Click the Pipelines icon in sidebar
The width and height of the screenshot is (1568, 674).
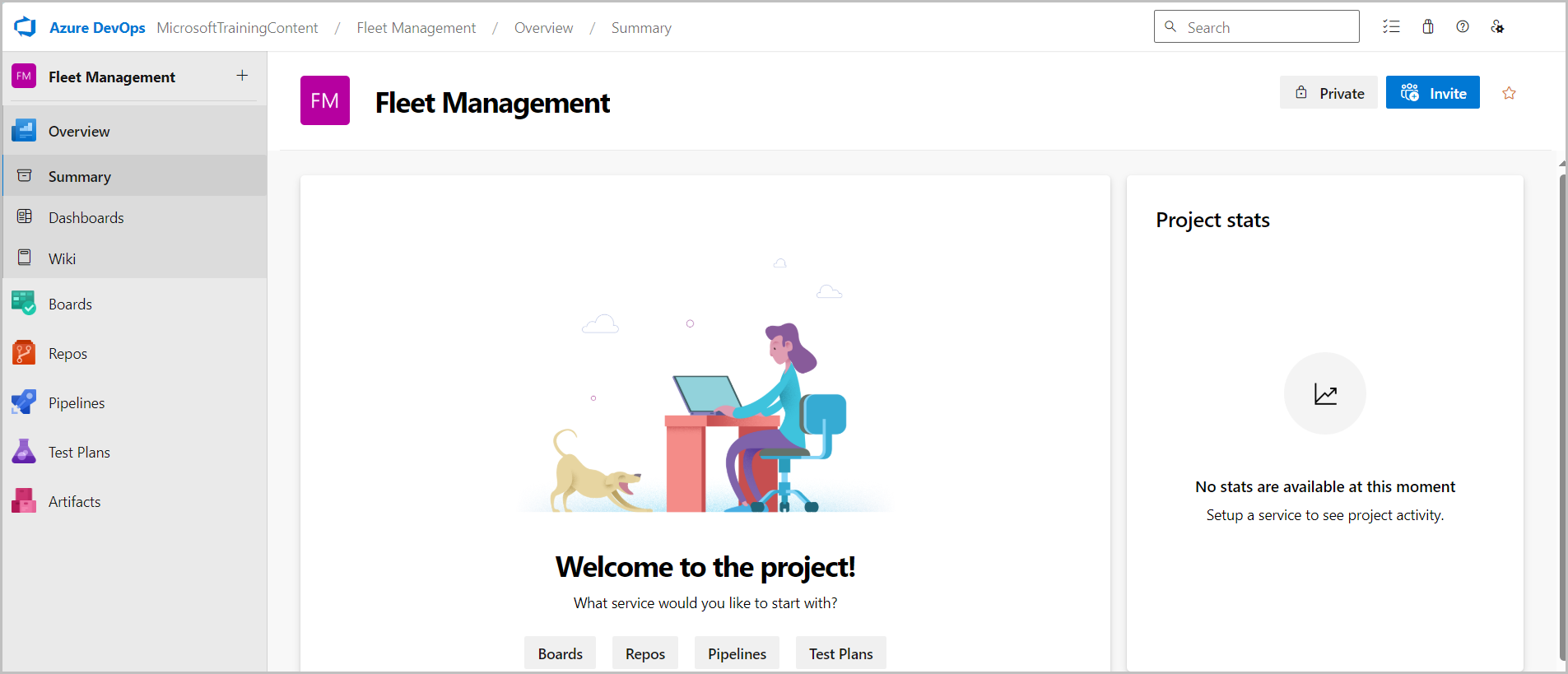24,402
